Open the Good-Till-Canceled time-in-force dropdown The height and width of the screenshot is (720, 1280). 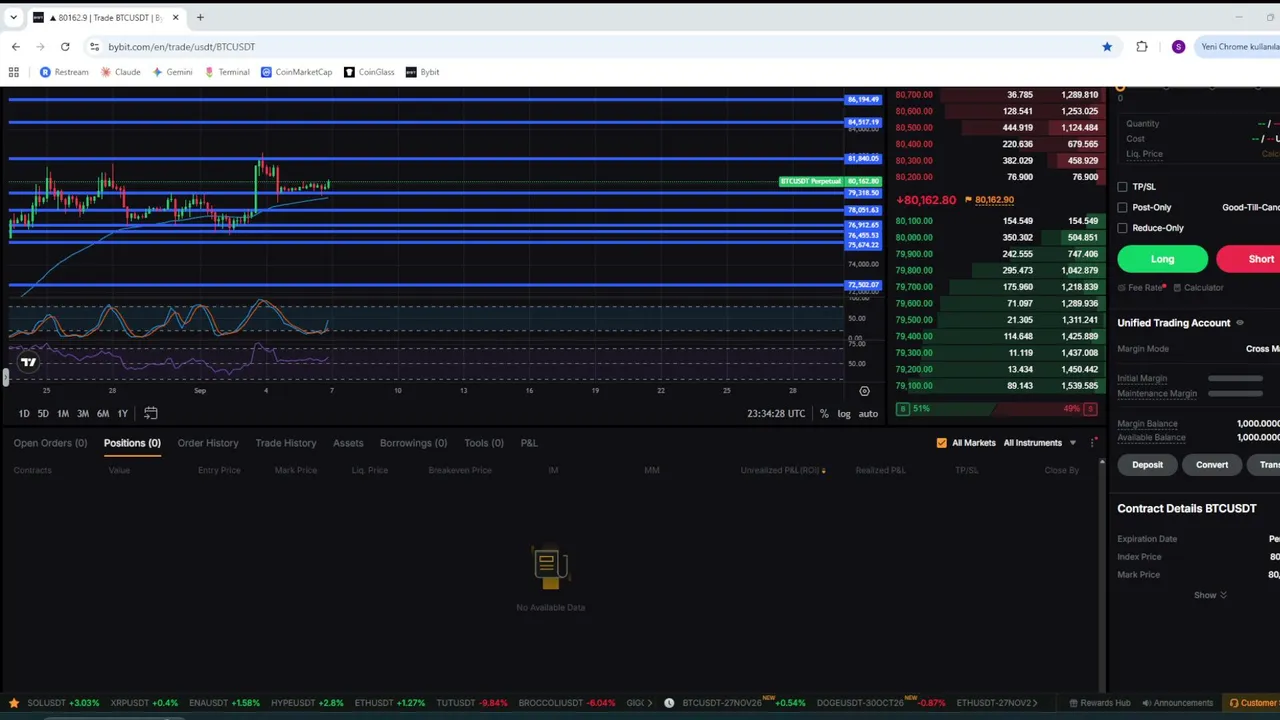[x=1250, y=207]
